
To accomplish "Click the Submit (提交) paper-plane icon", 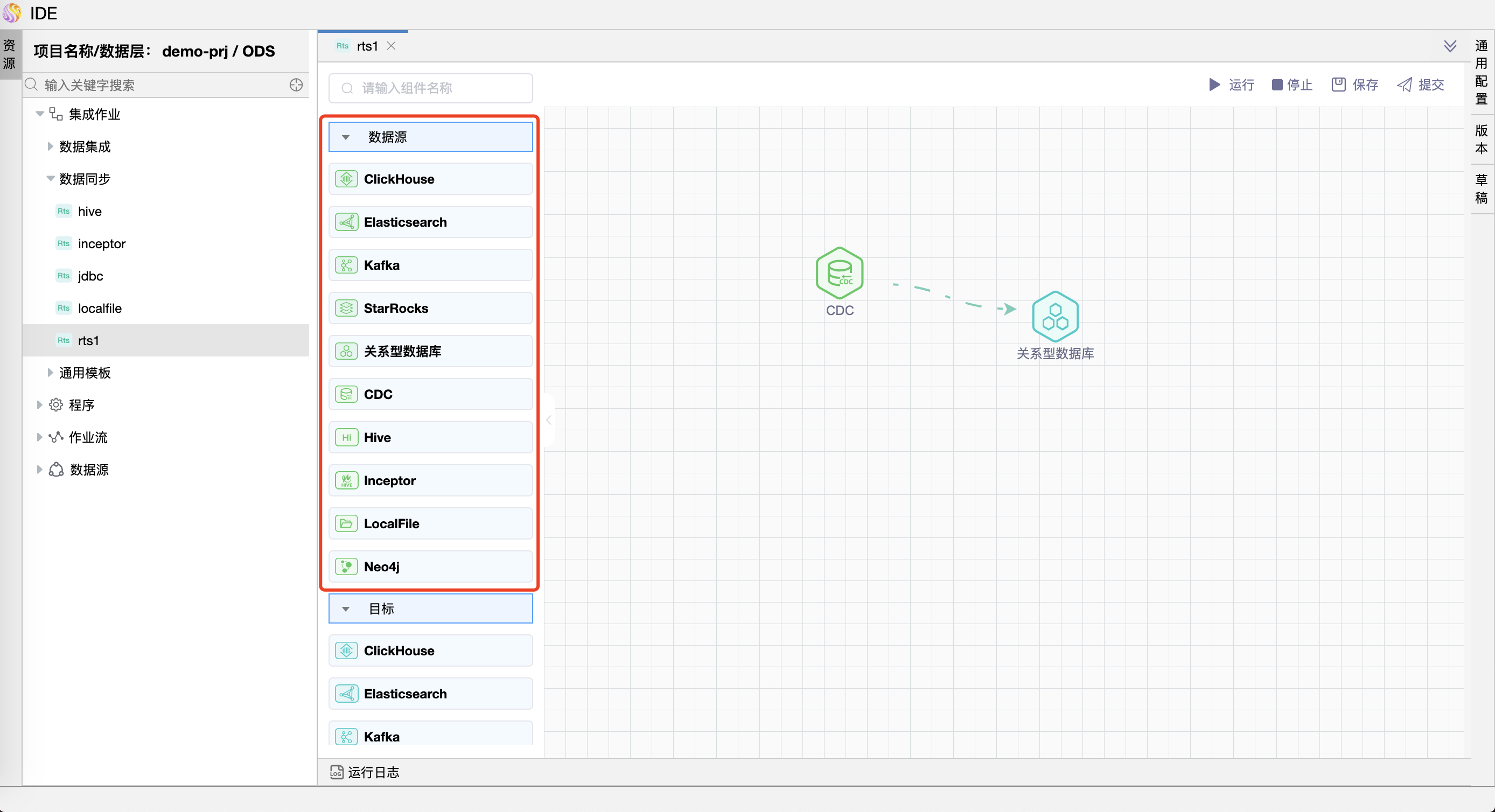I will 1405,85.
